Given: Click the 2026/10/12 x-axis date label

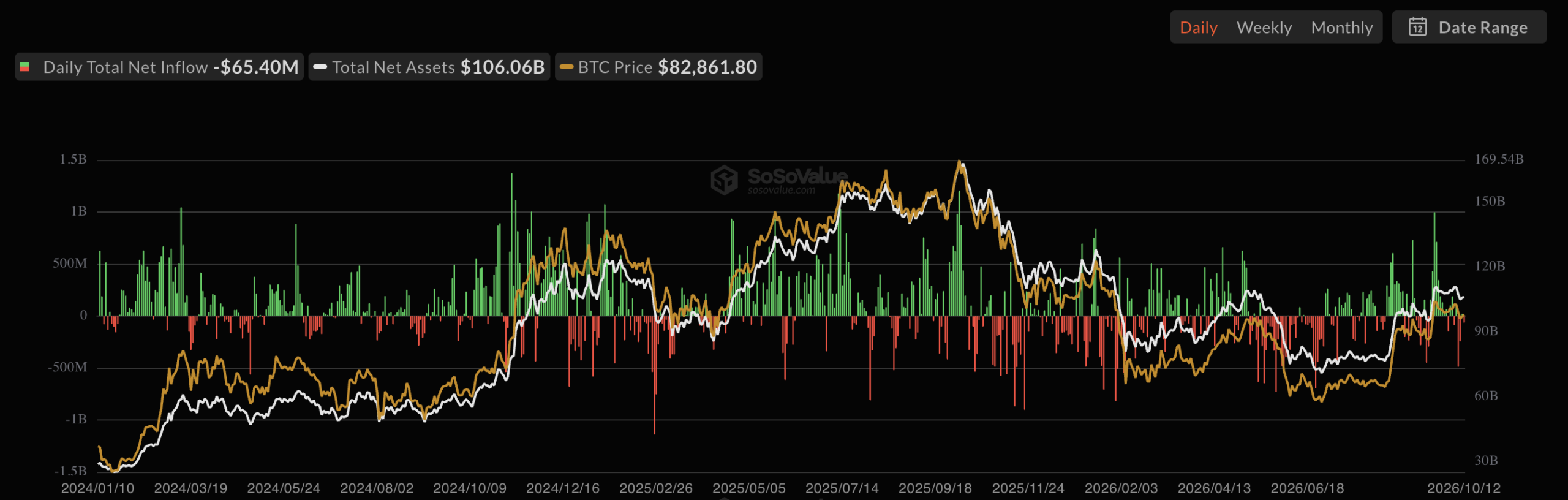Looking at the screenshot, I should coord(1464,488).
